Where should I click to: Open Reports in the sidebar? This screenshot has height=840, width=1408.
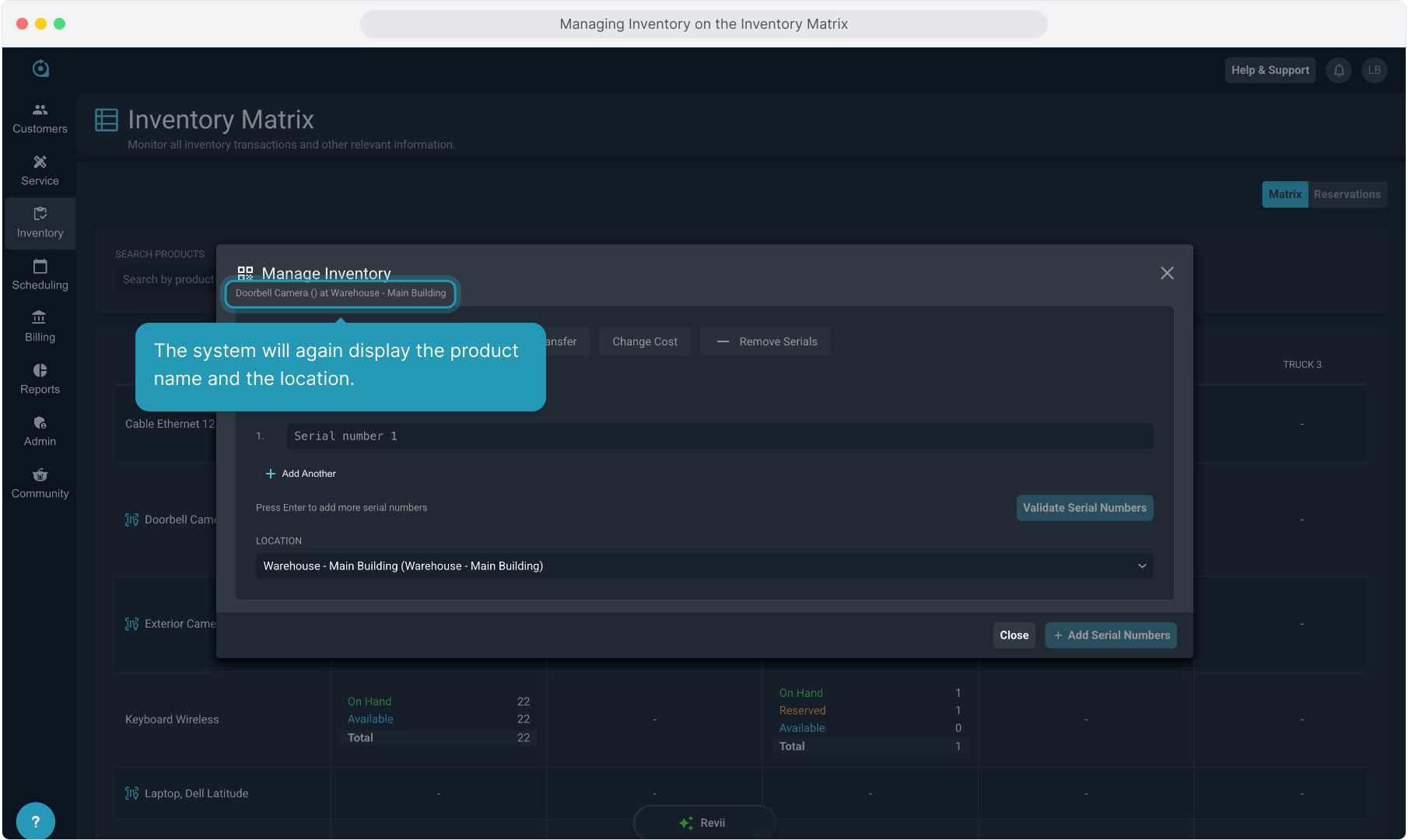40,379
